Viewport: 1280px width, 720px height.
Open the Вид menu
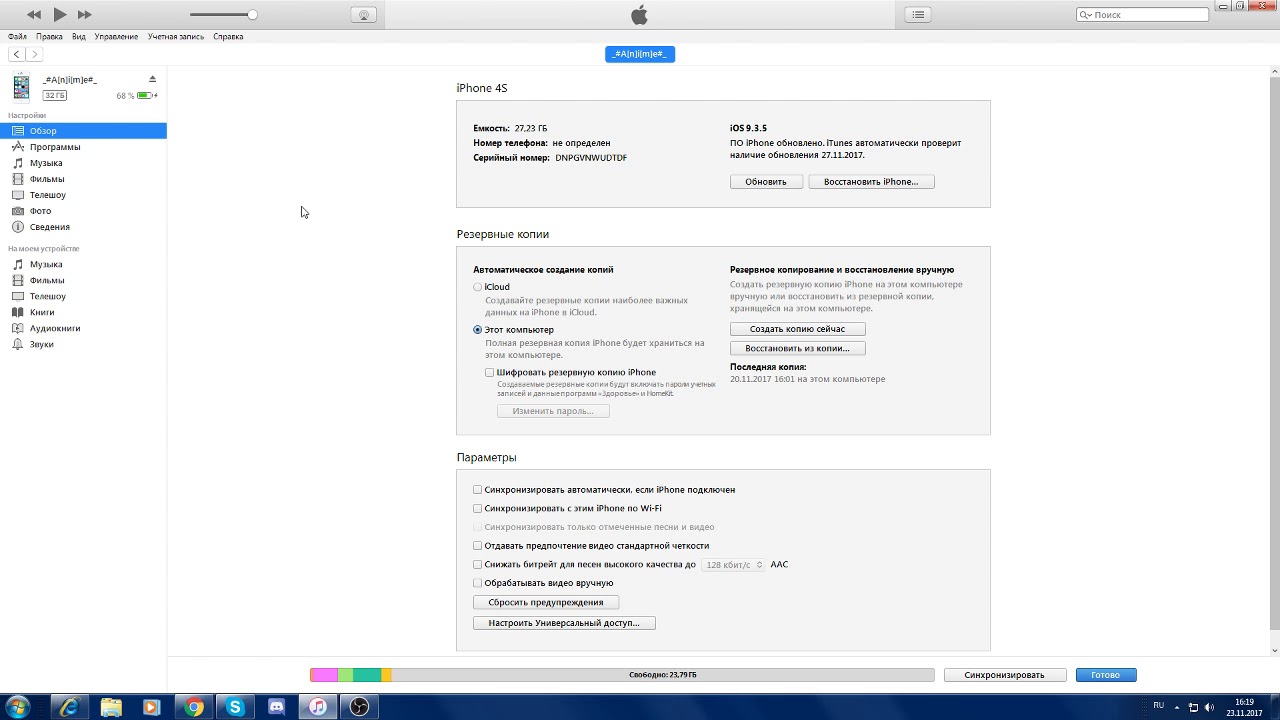tap(79, 36)
